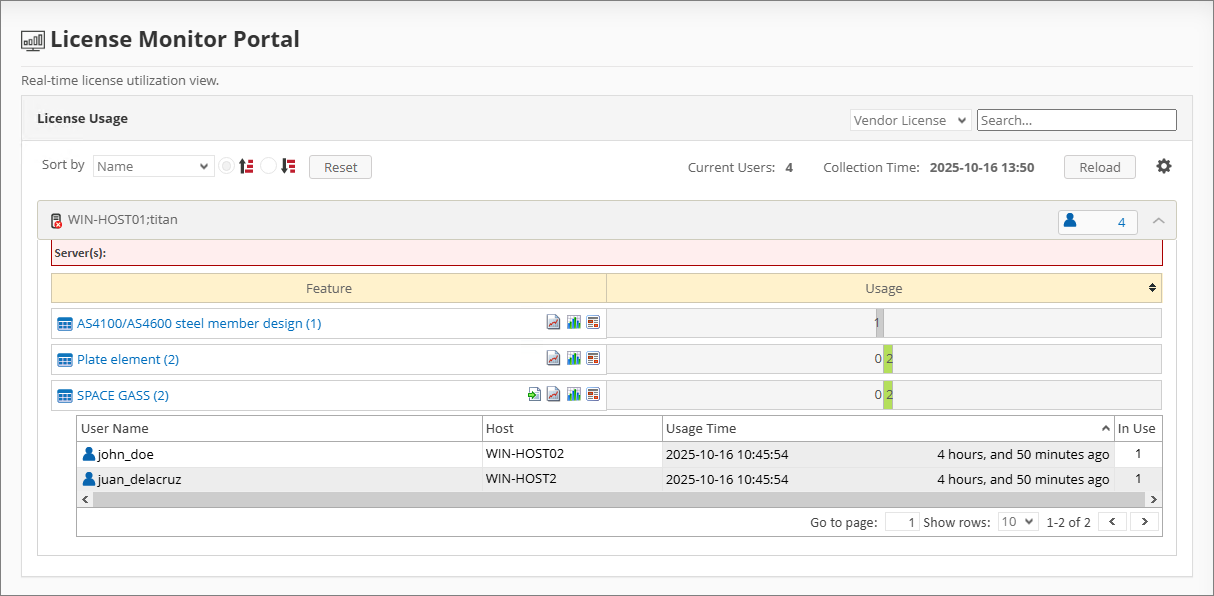
Task: Open the line chart history for SPACE GASS
Action: point(553,394)
